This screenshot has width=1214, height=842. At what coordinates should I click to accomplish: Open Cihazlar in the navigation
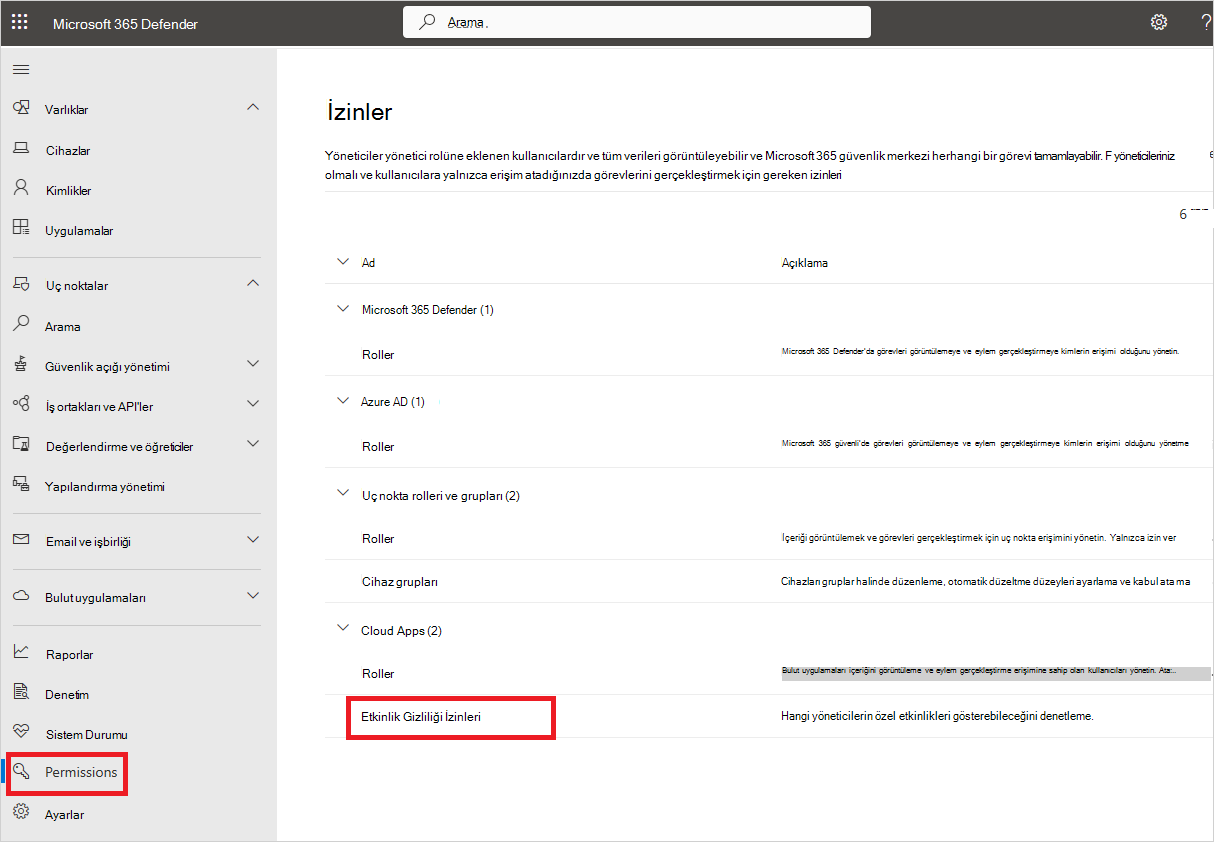[x=68, y=150]
